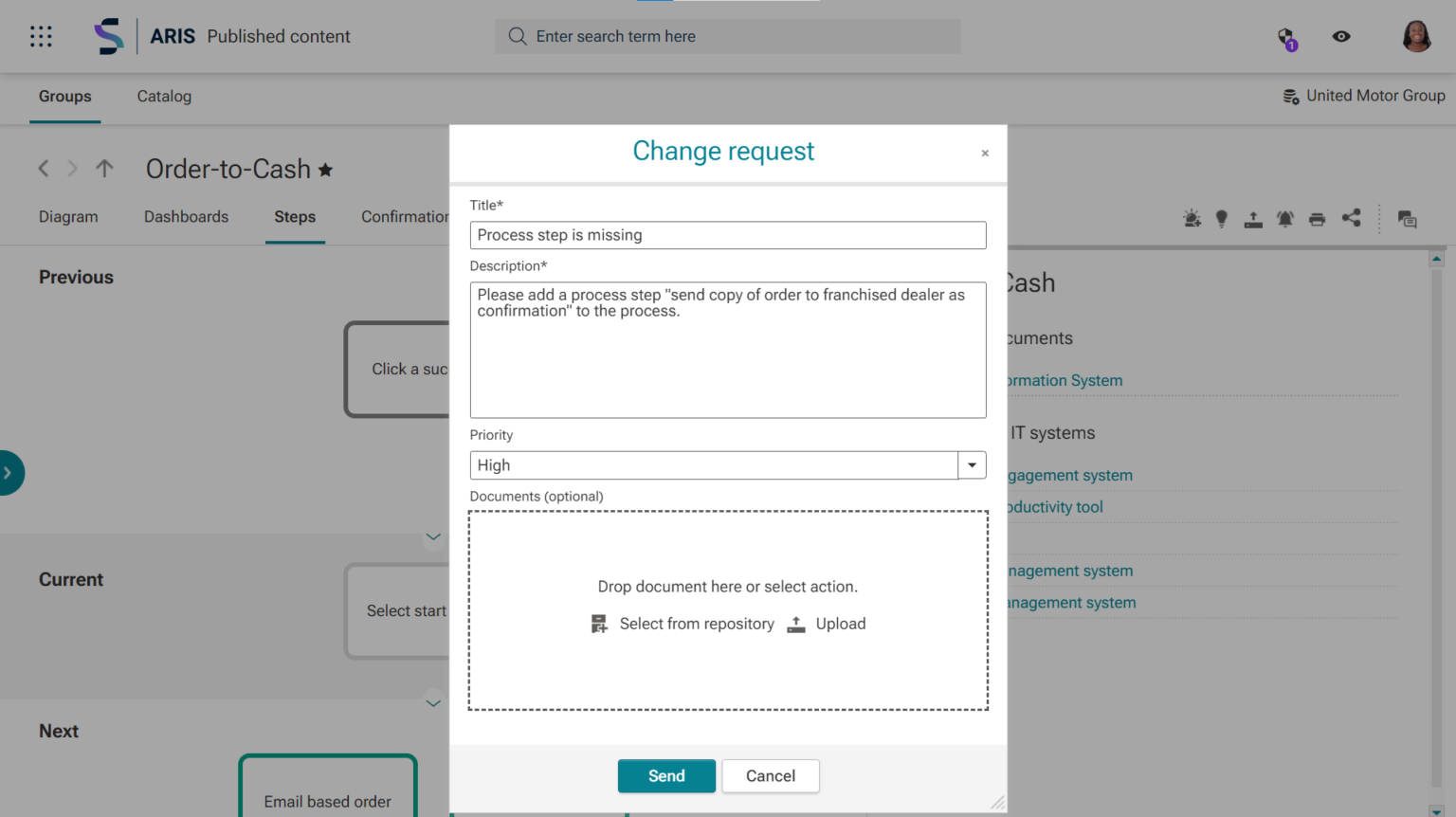Close the Change request dialog
1456x817 pixels.
click(985, 154)
